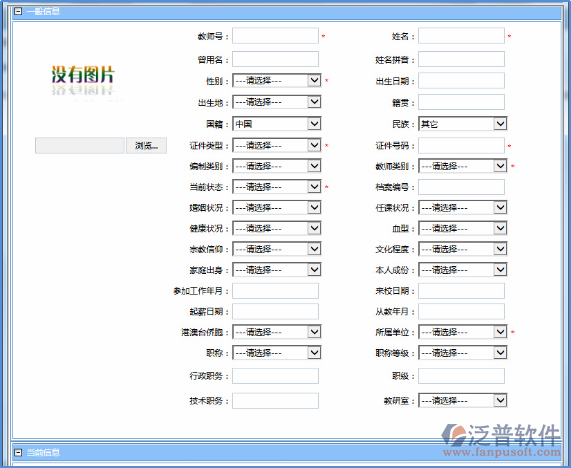This screenshot has width=571, height=468.
Task: Open the 健康状况 dropdown
Action: [277, 228]
